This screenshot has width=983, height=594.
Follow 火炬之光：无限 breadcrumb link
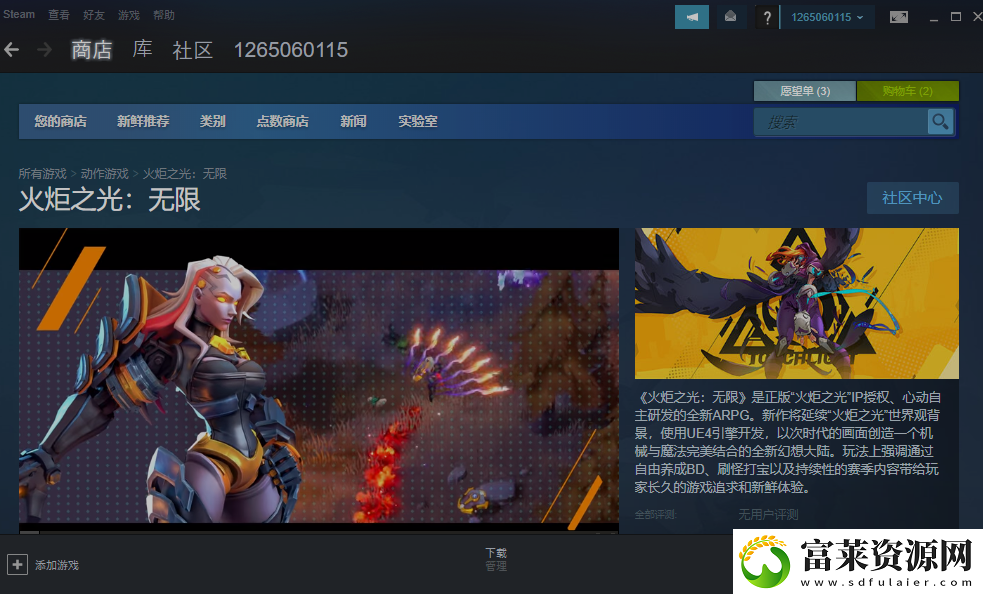point(184,173)
